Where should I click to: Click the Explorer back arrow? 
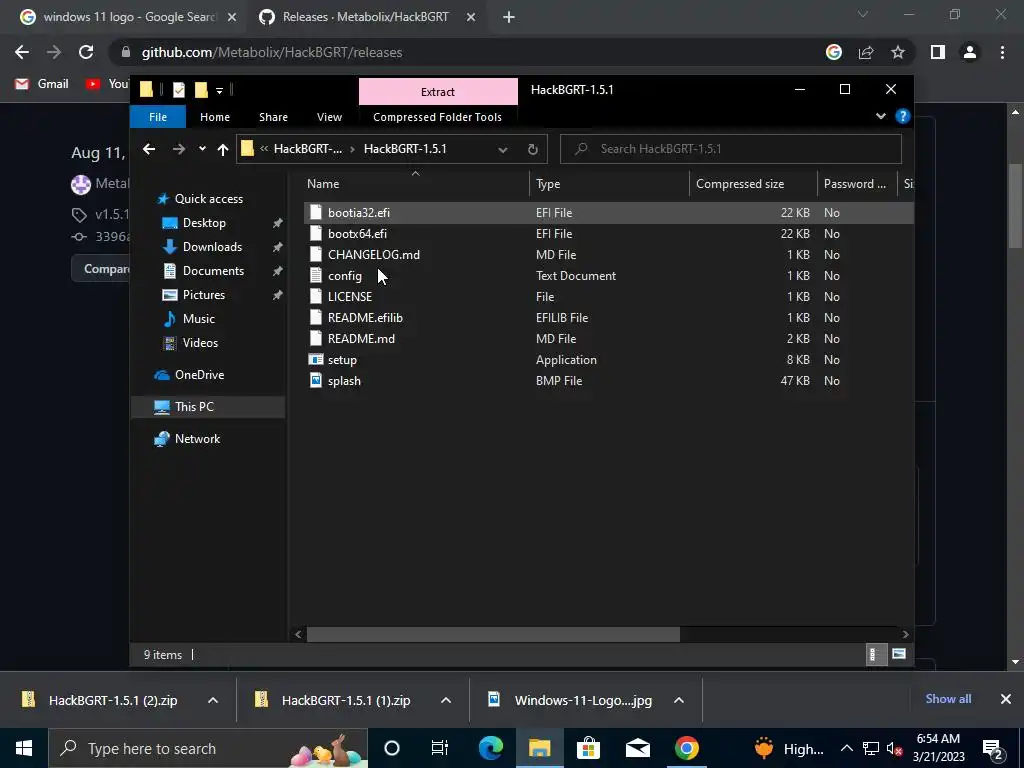[x=149, y=149]
